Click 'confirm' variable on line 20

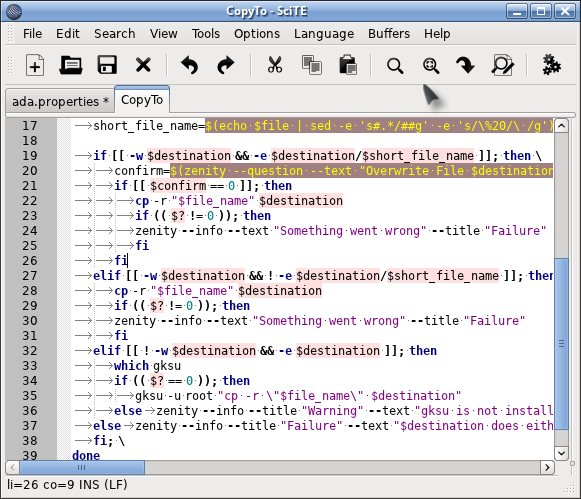[x=139, y=171]
